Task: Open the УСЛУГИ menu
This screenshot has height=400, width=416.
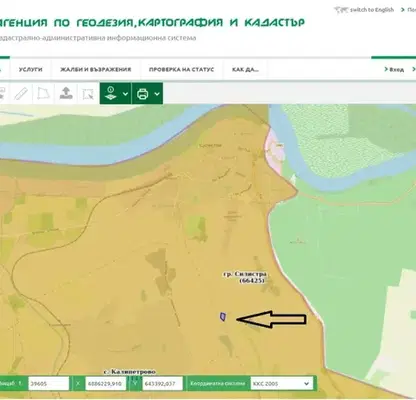Action: point(31,70)
